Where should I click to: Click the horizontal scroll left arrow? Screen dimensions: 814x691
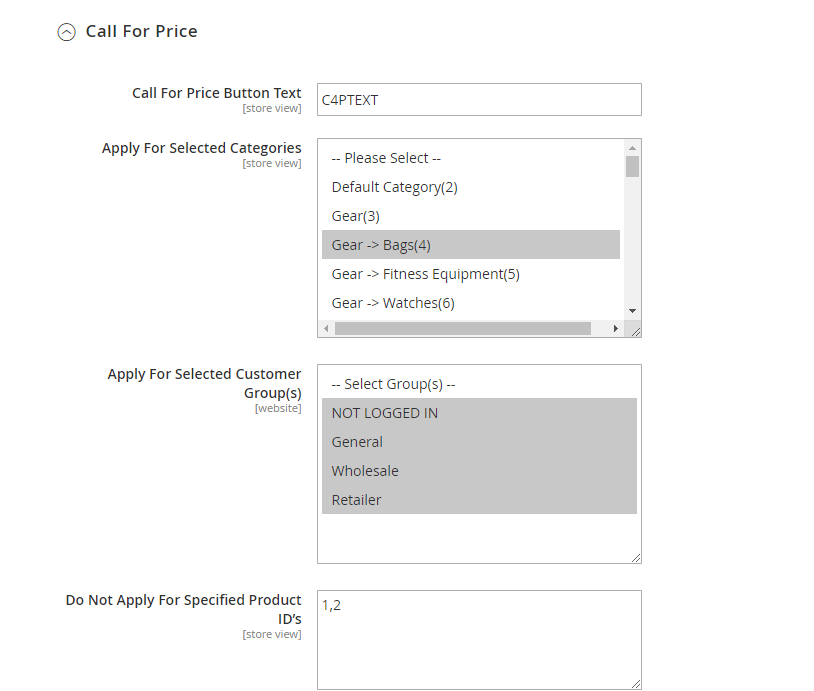326,329
